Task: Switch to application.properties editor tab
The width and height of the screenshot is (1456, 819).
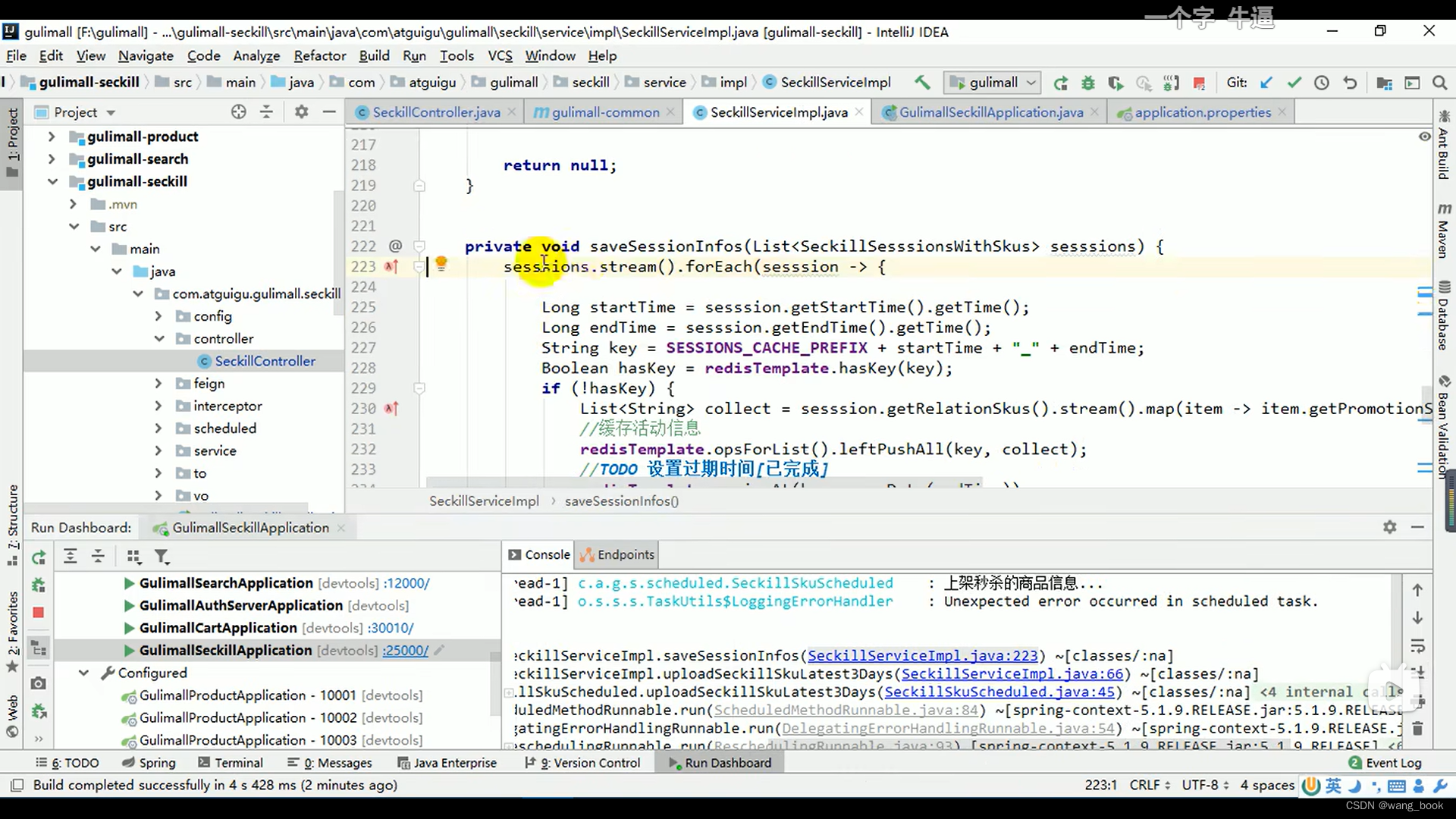Action: pos(1202,112)
